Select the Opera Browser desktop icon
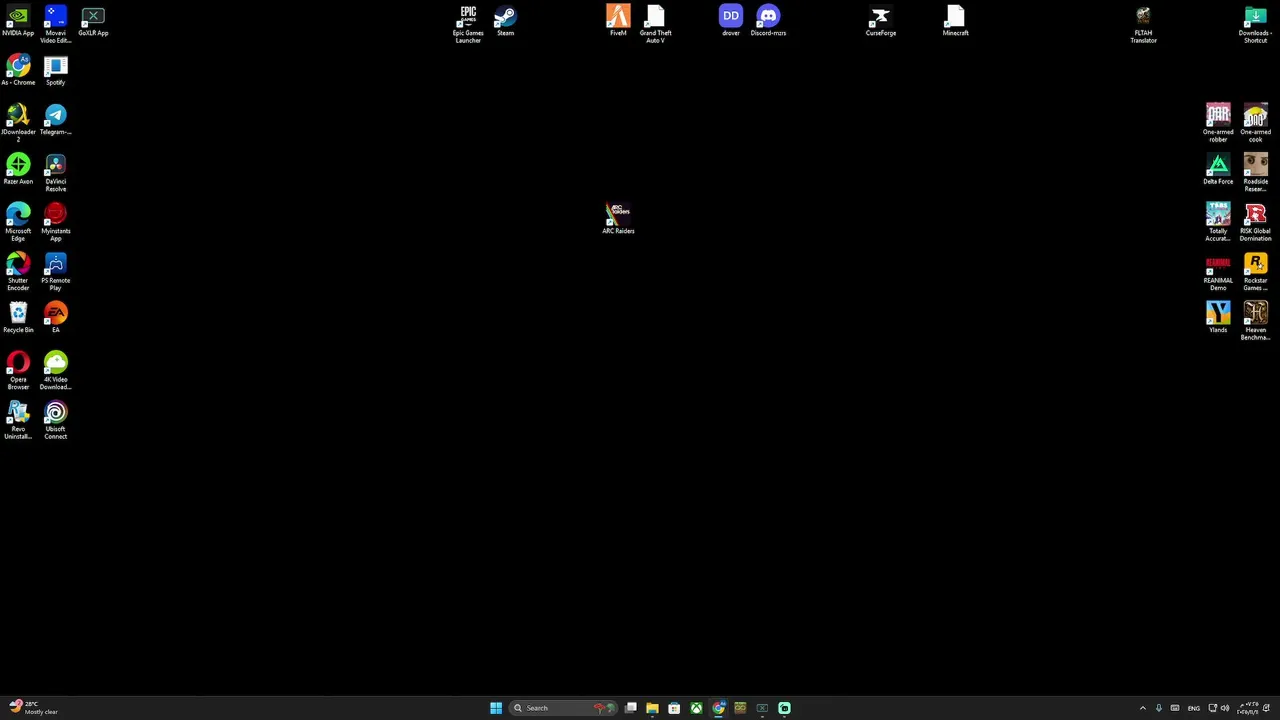 pyautogui.click(x=18, y=371)
